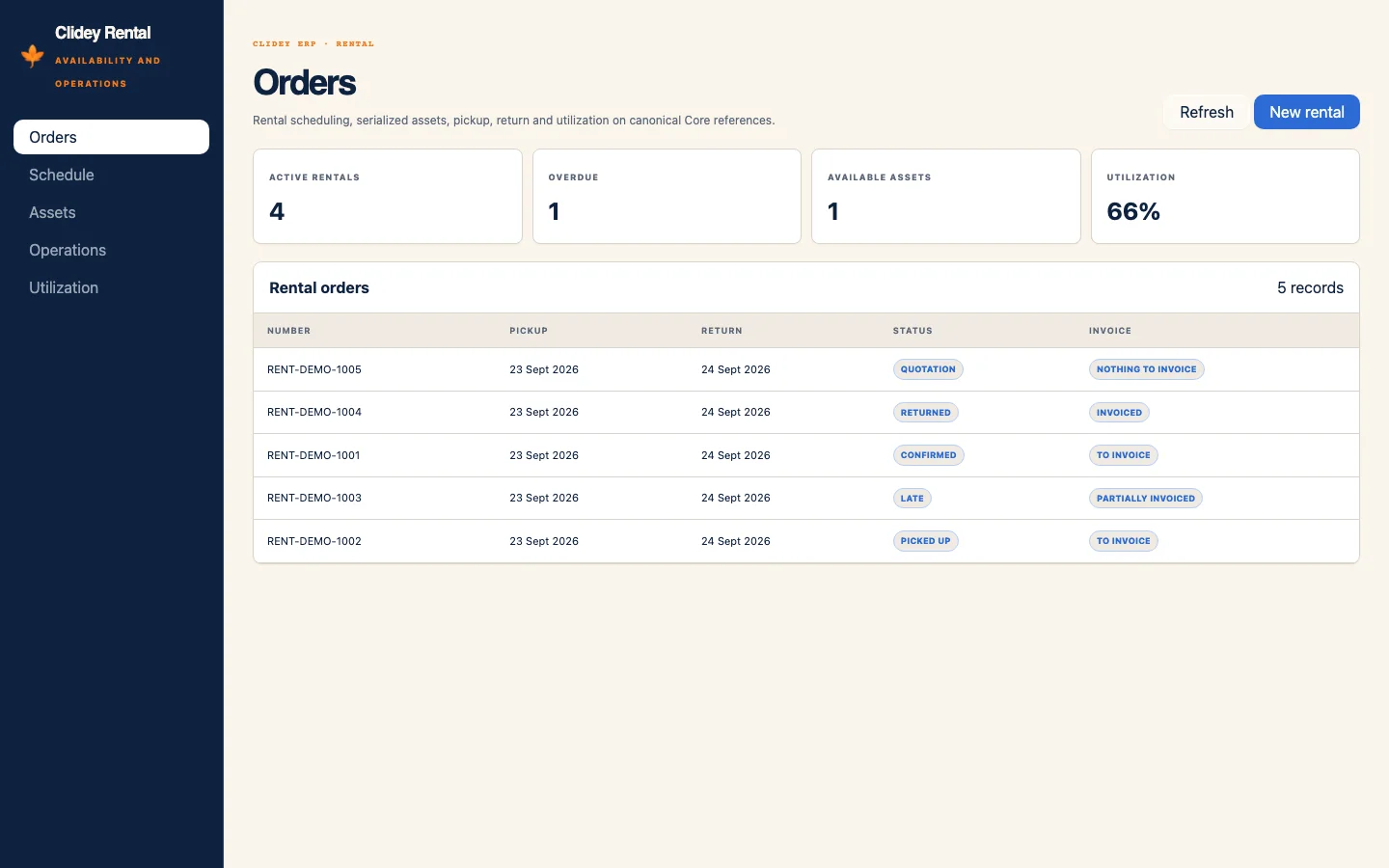Click the RETURN column header
This screenshot has height=868, width=1389.
click(722, 331)
